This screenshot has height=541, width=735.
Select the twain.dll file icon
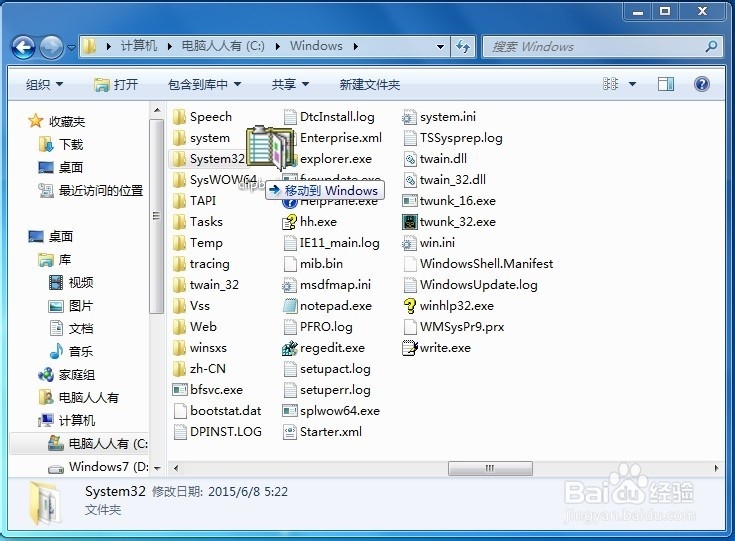tap(410, 159)
